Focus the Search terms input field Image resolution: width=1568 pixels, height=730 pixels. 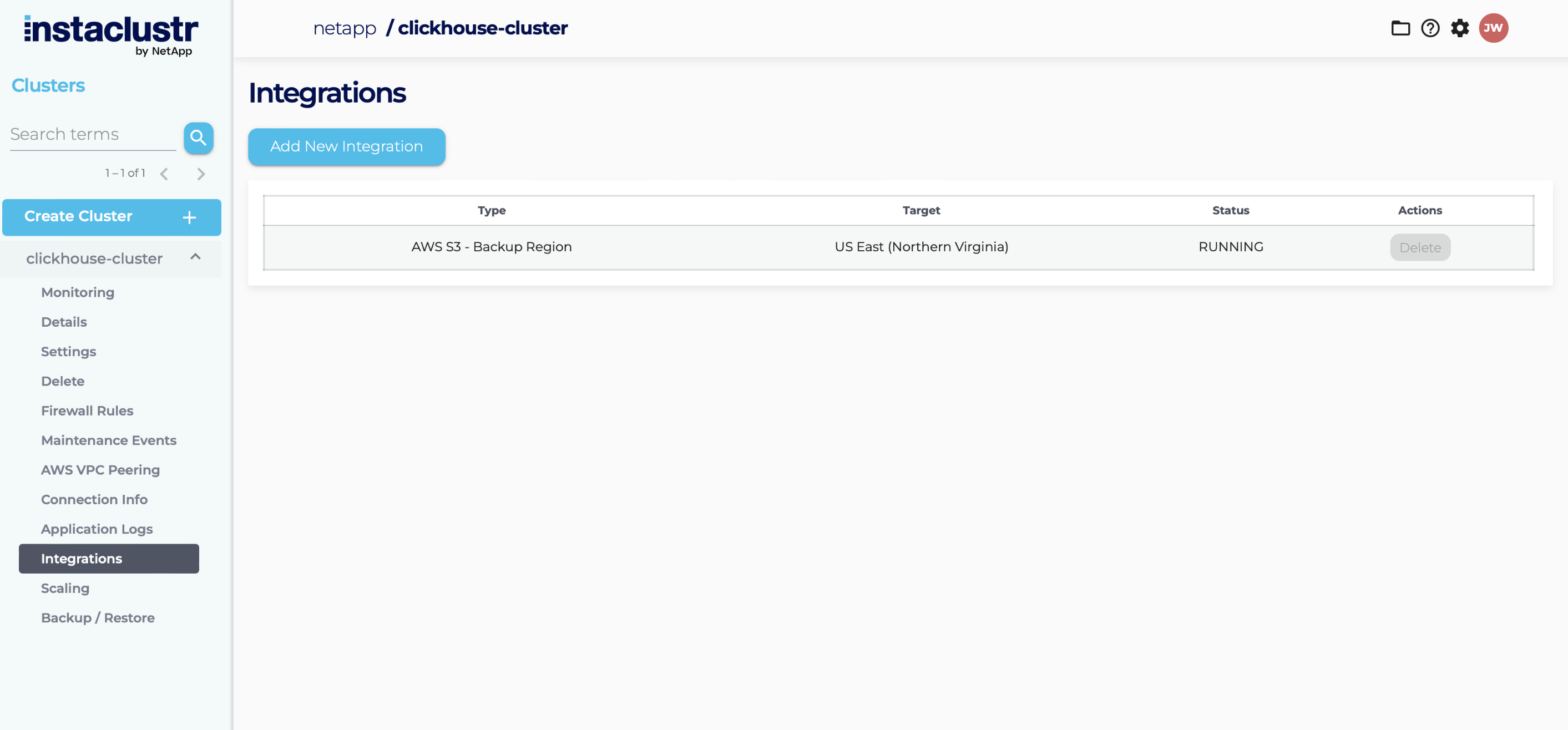[93, 134]
